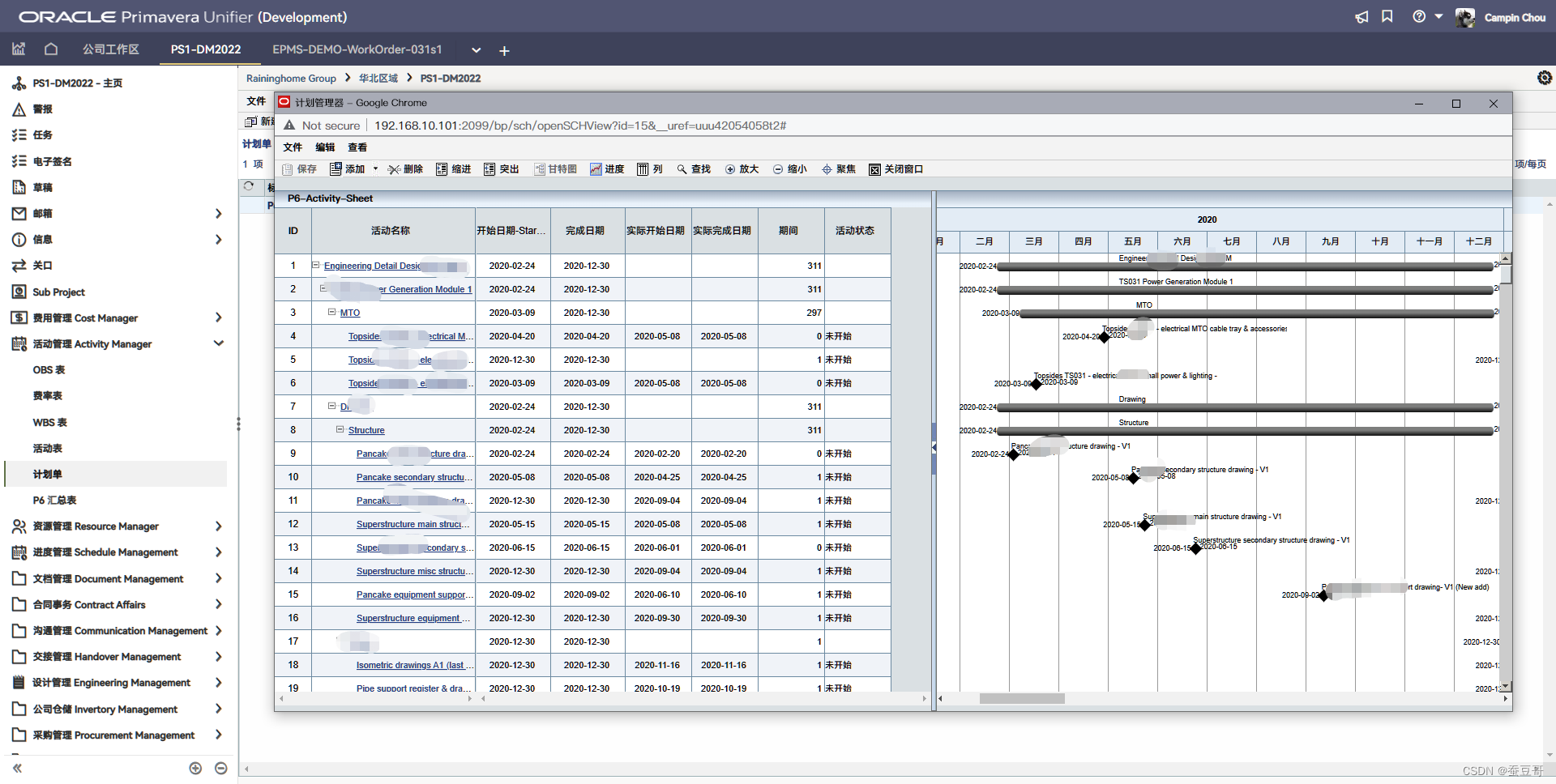Click the 查找 find toolbar button

point(695,169)
